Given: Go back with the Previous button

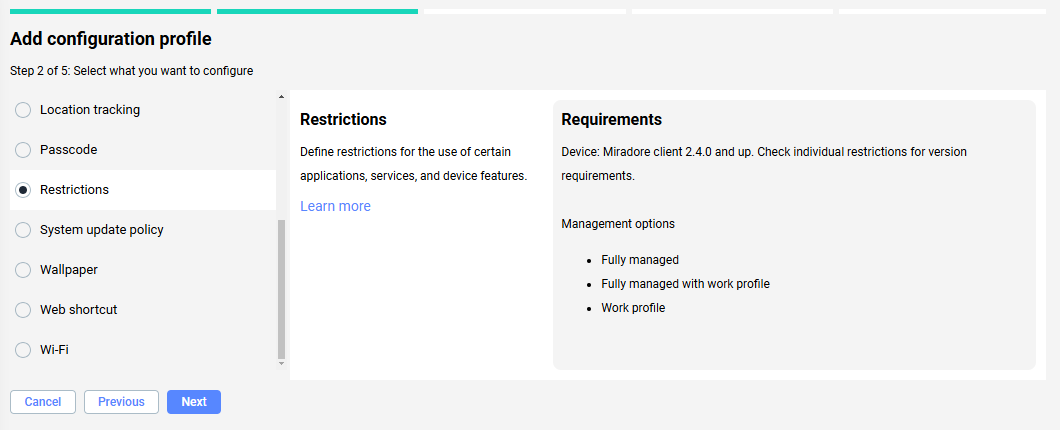Looking at the screenshot, I should pyautogui.click(x=121, y=402).
